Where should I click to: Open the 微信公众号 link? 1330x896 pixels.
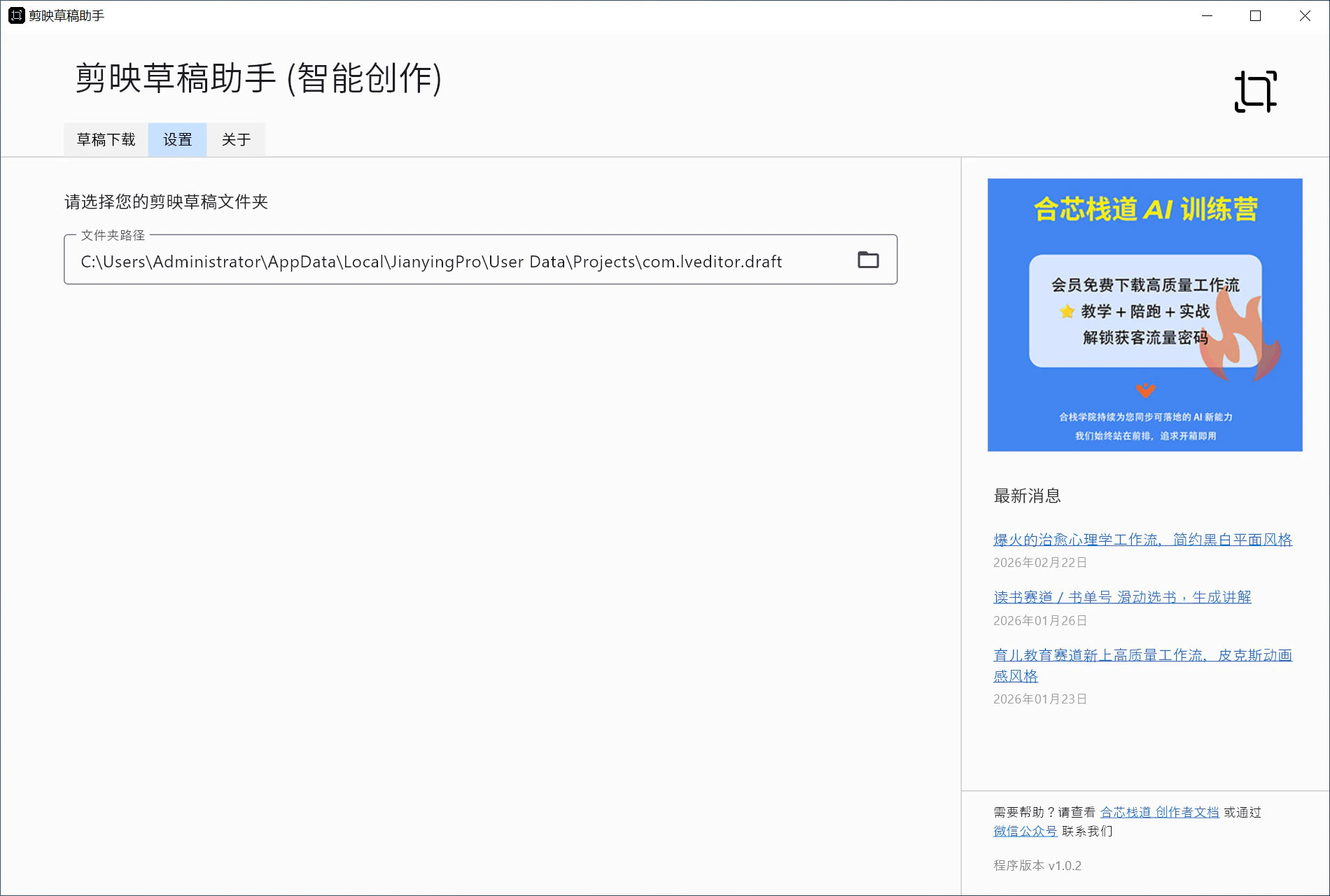point(1025,831)
